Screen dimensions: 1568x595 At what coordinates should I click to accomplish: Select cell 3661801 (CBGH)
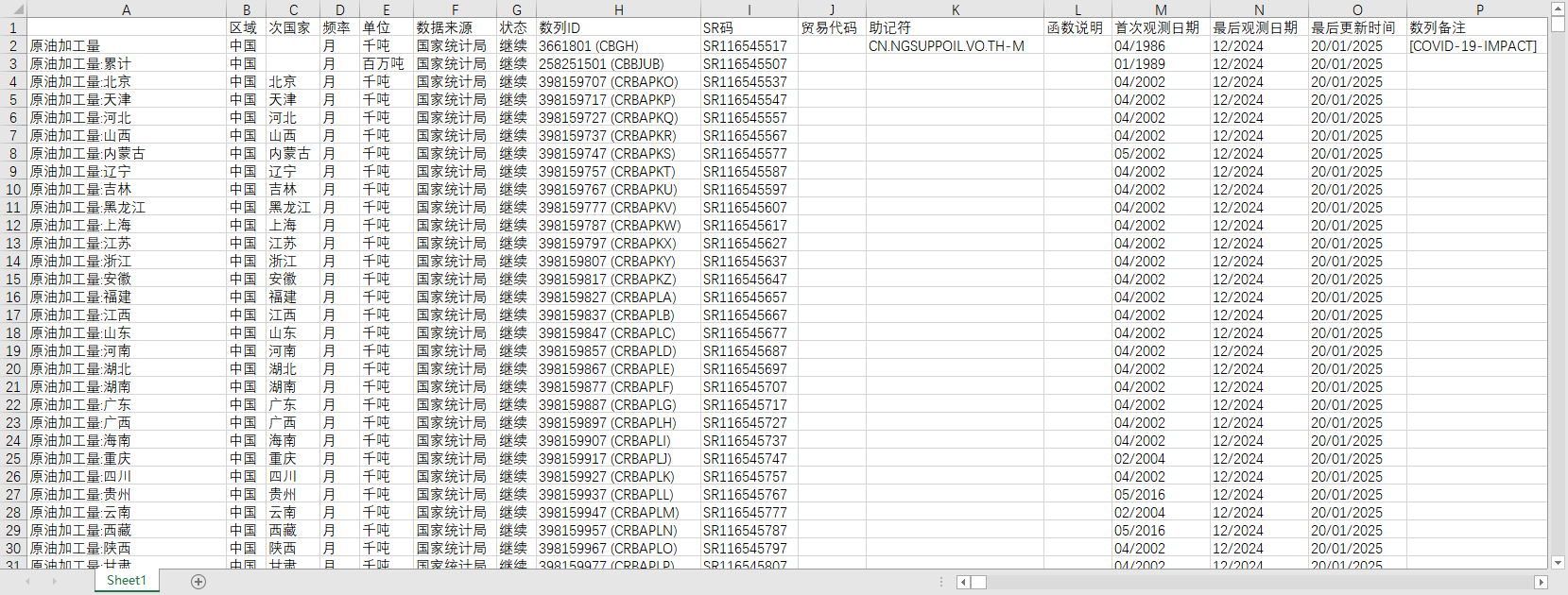click(x=618, y=45)
